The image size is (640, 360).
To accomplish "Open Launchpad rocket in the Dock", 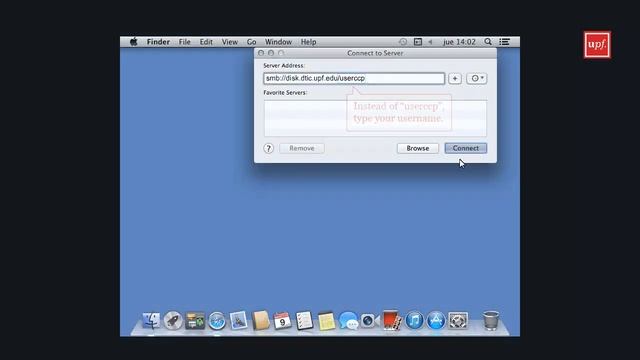I will [173, 320].
